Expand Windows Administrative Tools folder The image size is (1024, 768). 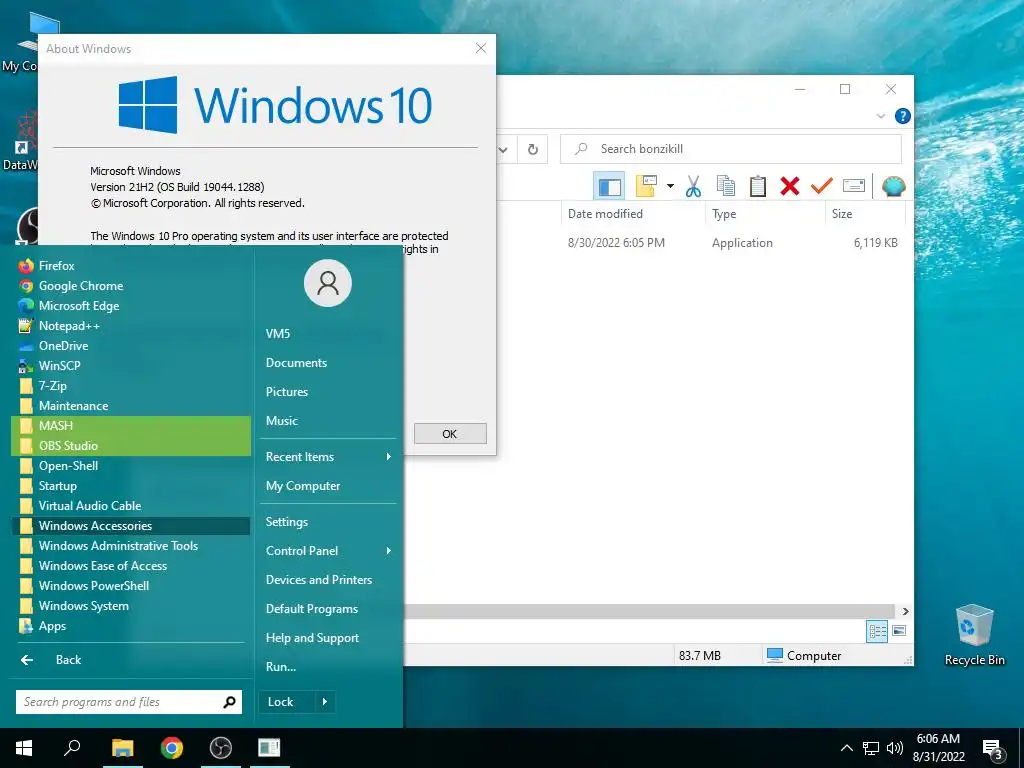(131, 546)
